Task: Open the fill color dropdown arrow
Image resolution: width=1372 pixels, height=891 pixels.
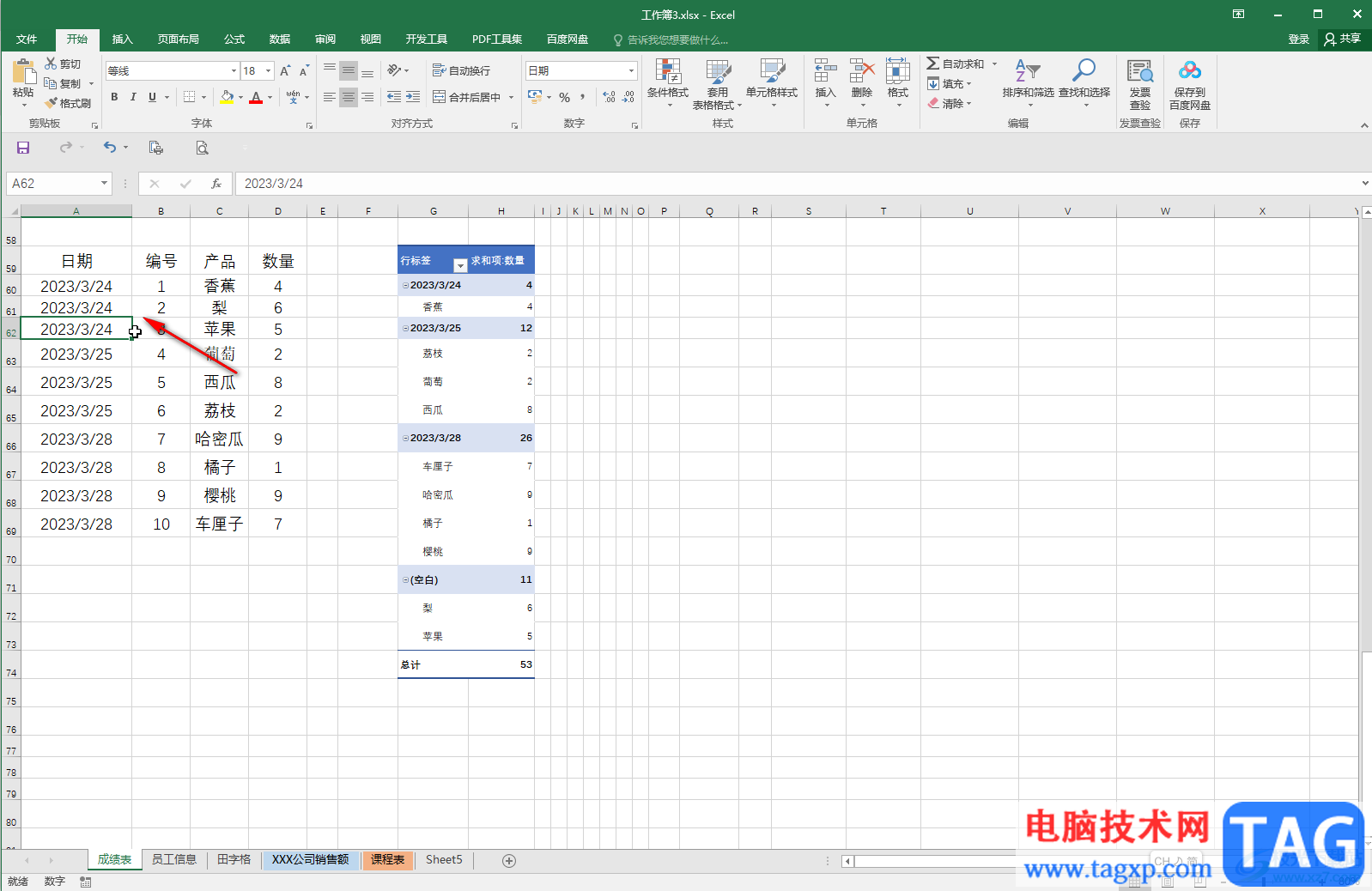Action: [240, 97]
